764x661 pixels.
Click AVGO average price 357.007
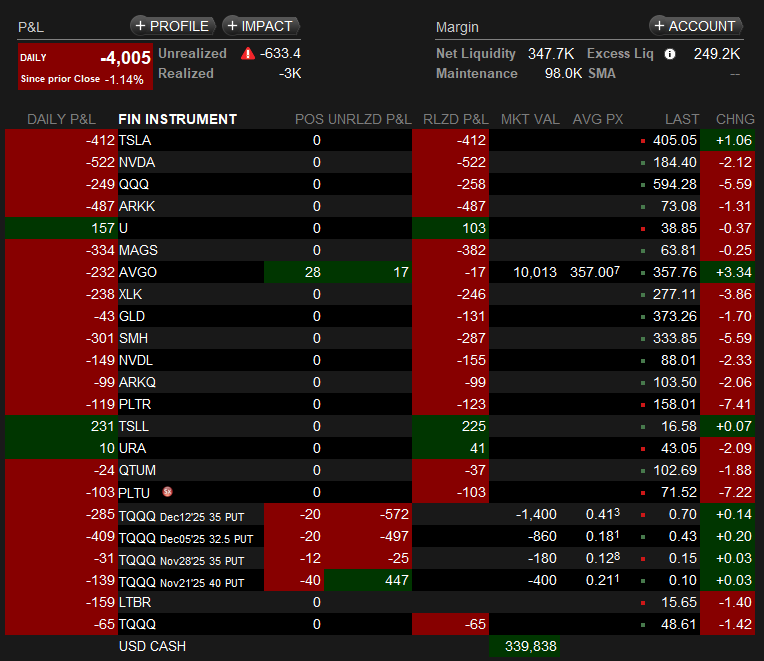[595, 272]
